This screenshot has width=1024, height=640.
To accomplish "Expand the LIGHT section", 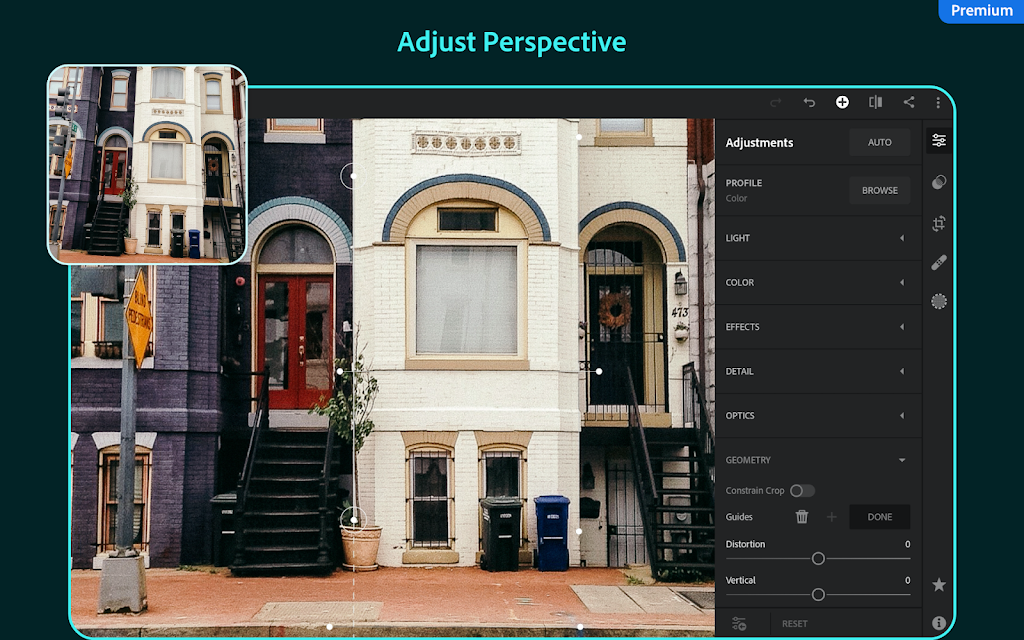I will pyautogui.click(x=819, y=238).
